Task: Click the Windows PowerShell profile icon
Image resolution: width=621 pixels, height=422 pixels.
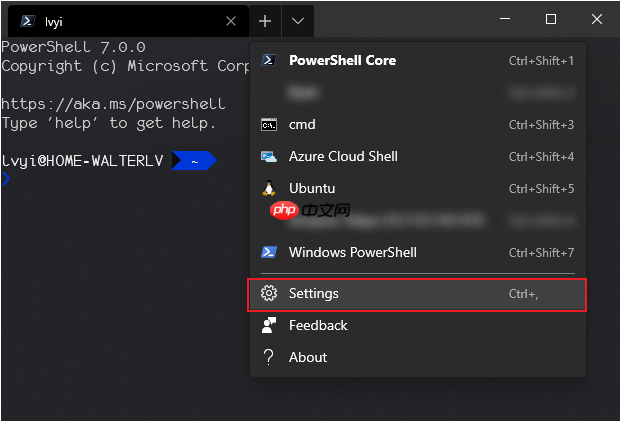Action: tap(268, 252)
